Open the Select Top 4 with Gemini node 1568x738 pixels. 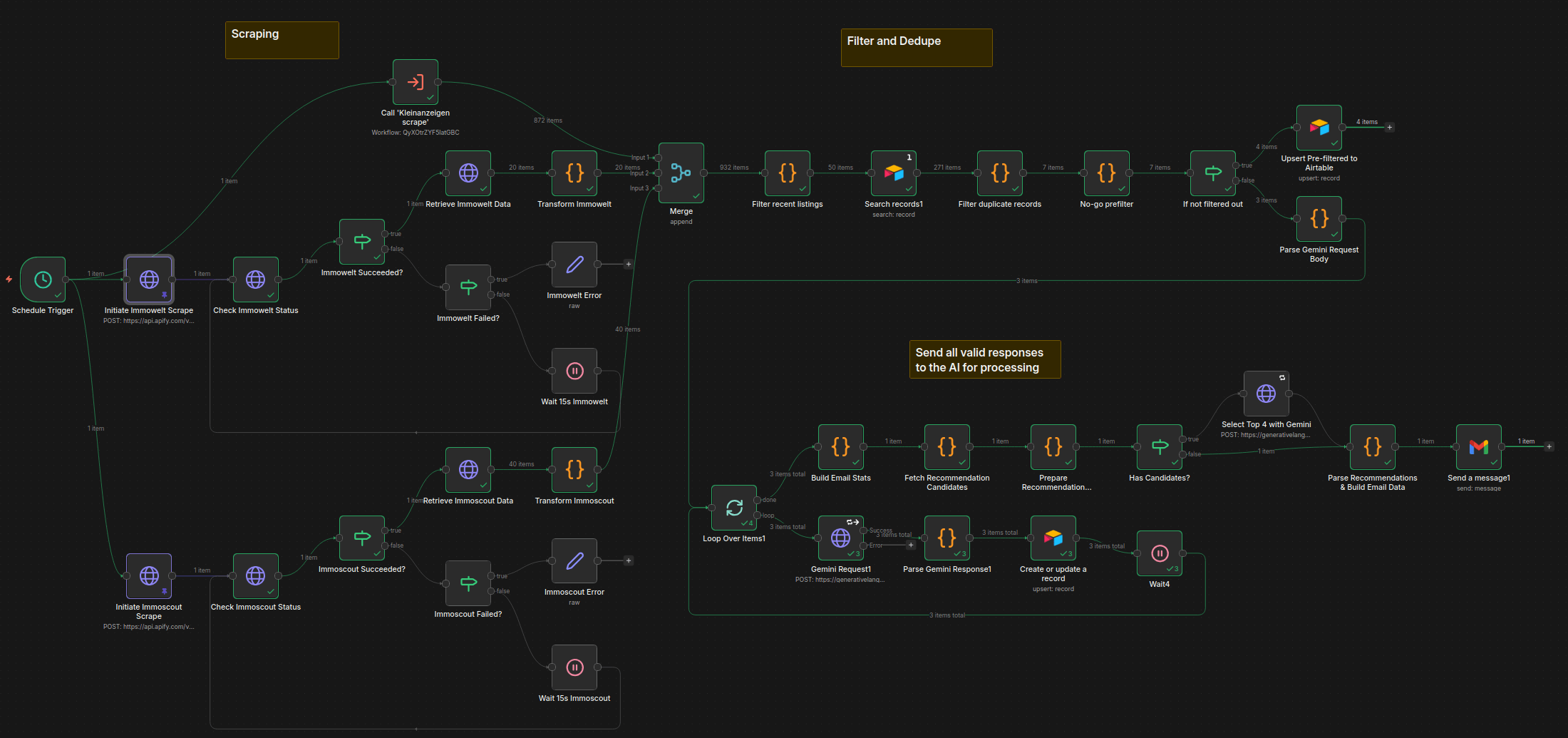pos(1267,394)
